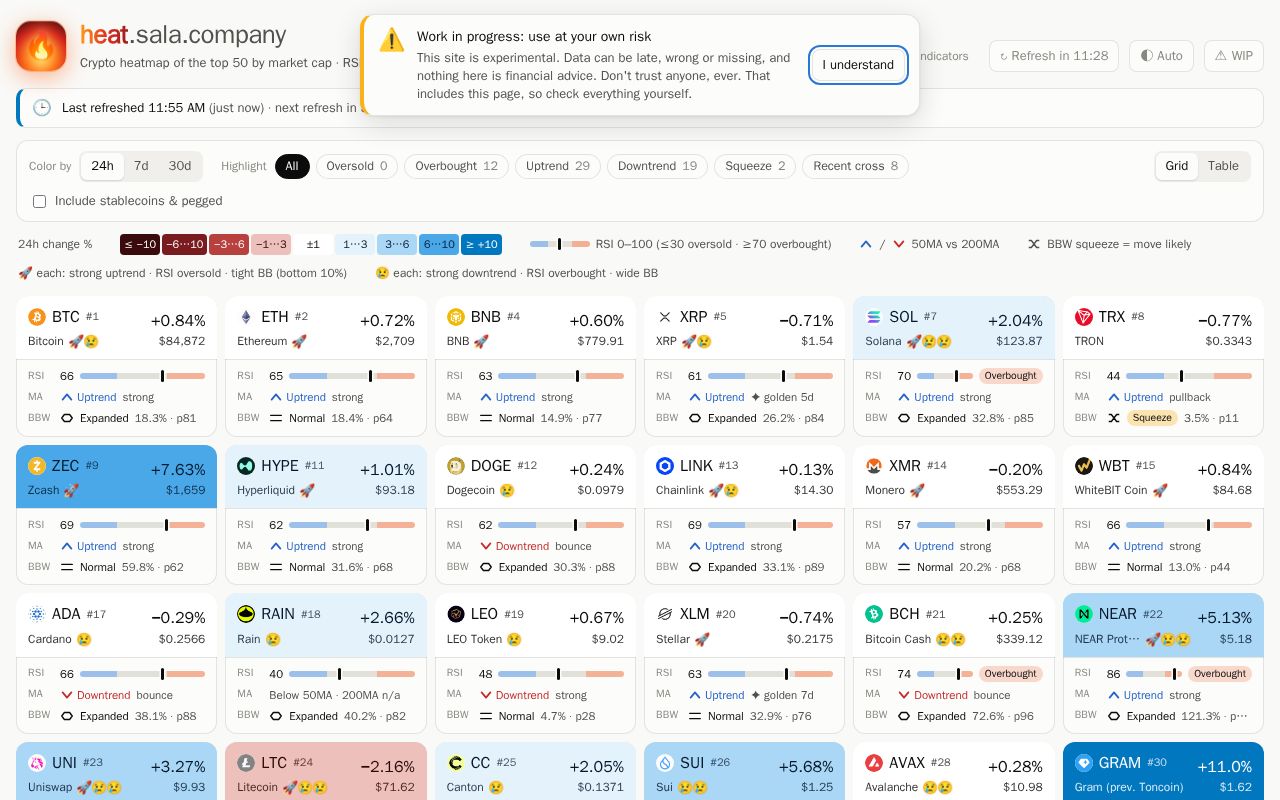Click the Bitcoin coin icon
Image resolution: width=1280 pixels, height=800 pixels.
pos(37,317)
